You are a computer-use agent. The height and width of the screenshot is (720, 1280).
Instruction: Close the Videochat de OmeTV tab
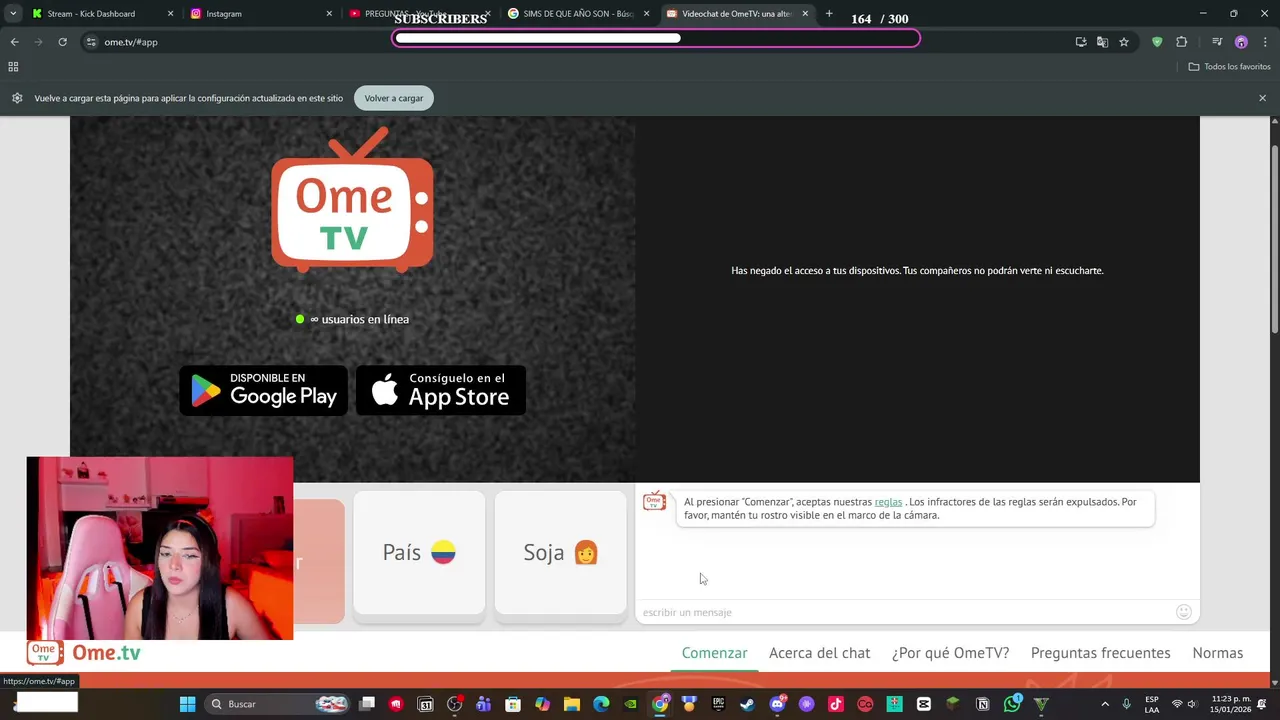coord(805,14)
